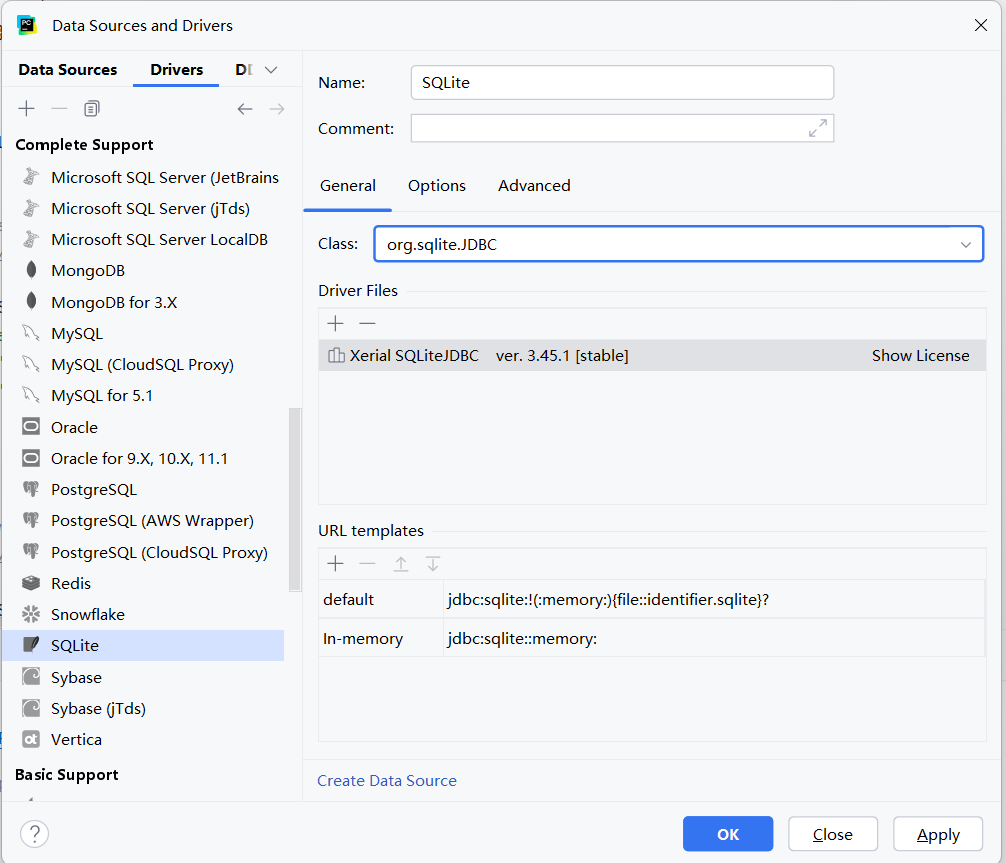Screen dimensions: 1006x863
Task: Apply the driver changes
Action: coord(937,833)
